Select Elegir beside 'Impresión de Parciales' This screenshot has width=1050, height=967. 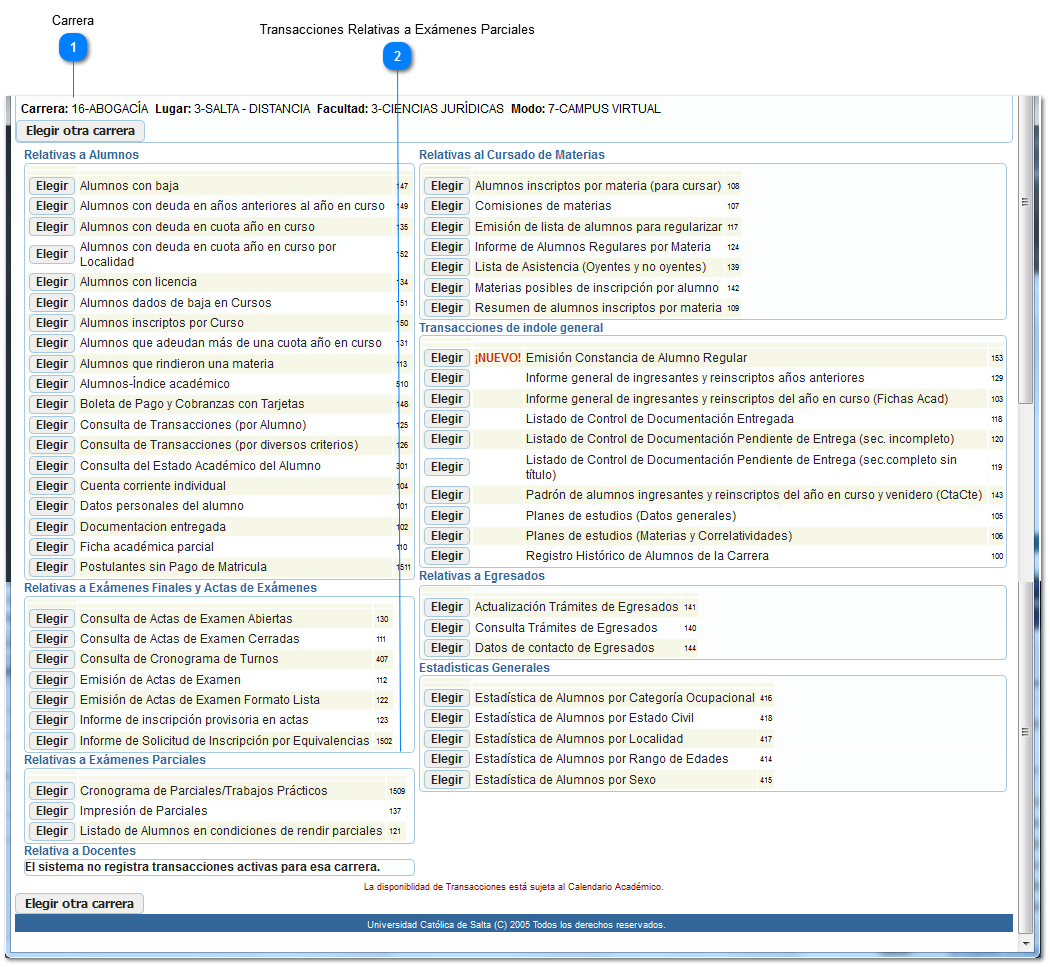point(52,811)
